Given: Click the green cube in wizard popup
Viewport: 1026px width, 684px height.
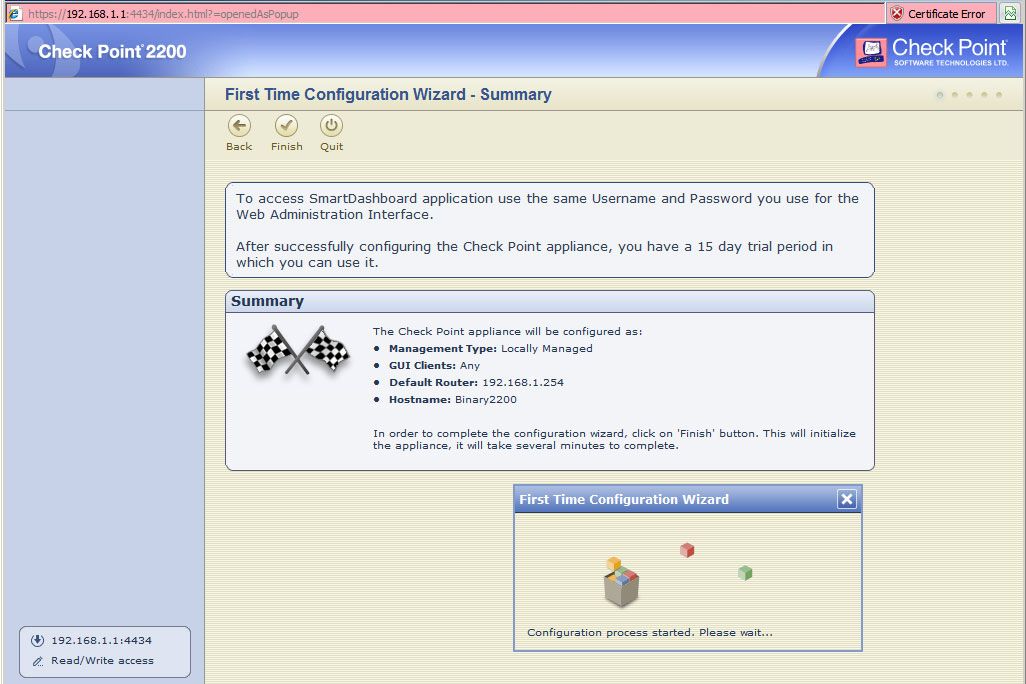Looking at the screenshot, I should 745,573.
